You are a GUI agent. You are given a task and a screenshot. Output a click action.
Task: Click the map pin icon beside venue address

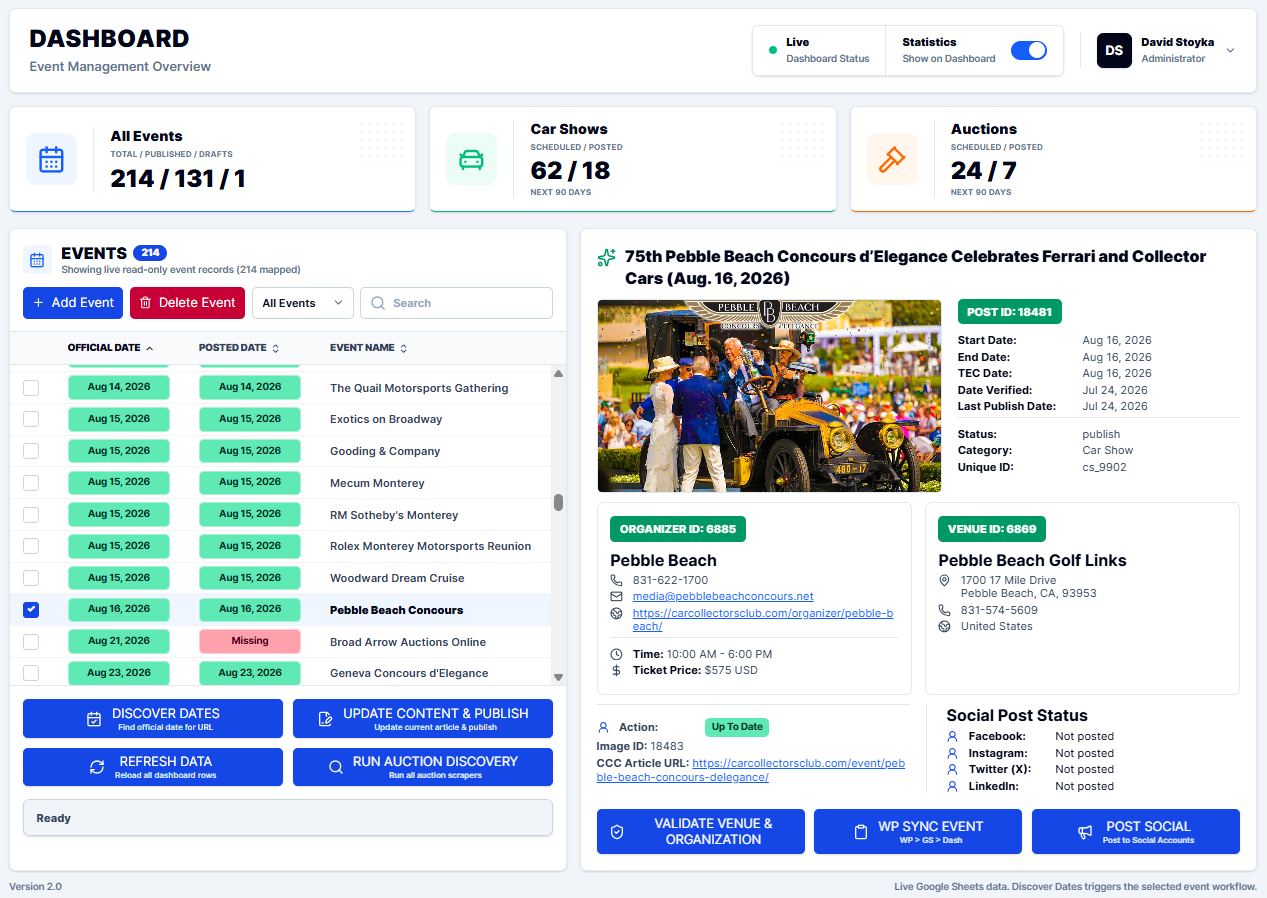click(944, 580)
